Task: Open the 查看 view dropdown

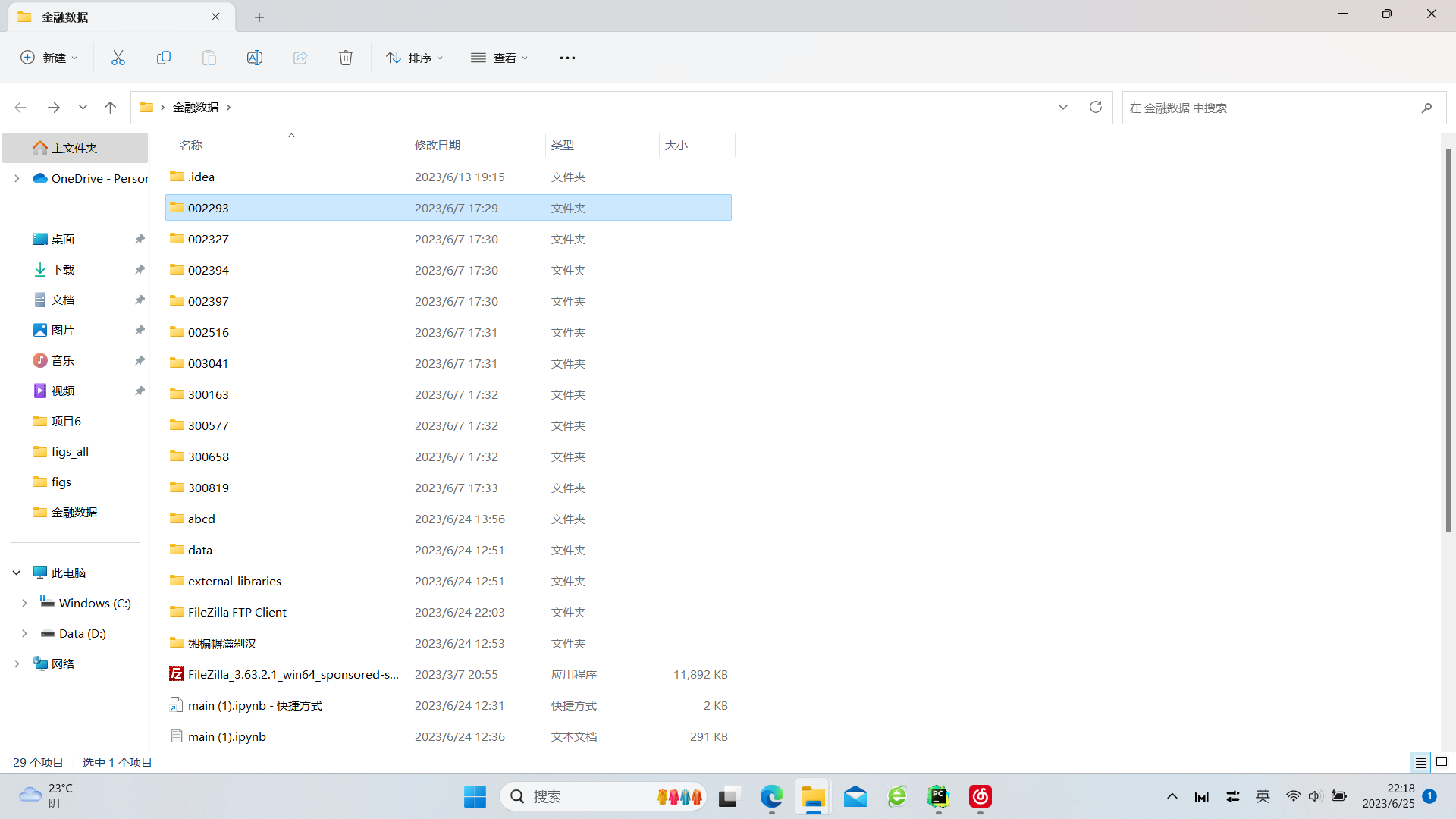Action: pyautogui.click(x=499, y=58)
